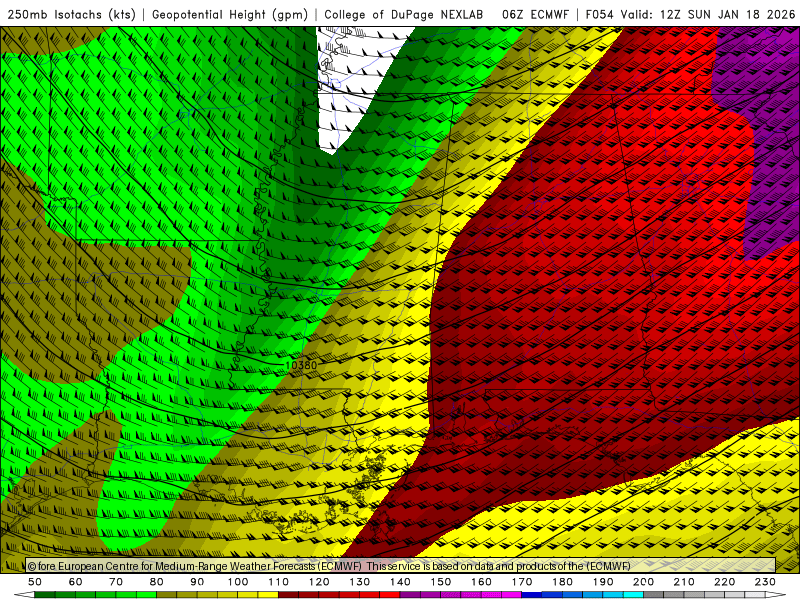
Task: Click the "160" value on the color scale
Action: pyautogui.click(x=481, y=582)
